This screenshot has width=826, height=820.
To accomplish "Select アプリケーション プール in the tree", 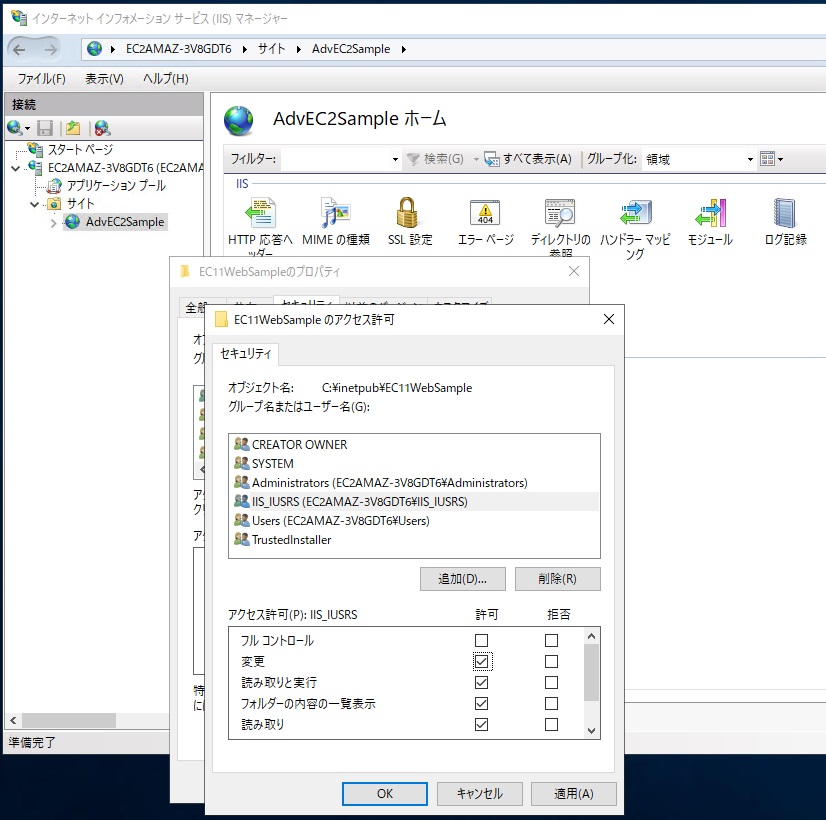I will pyautogui.click(x=116, y=185).
